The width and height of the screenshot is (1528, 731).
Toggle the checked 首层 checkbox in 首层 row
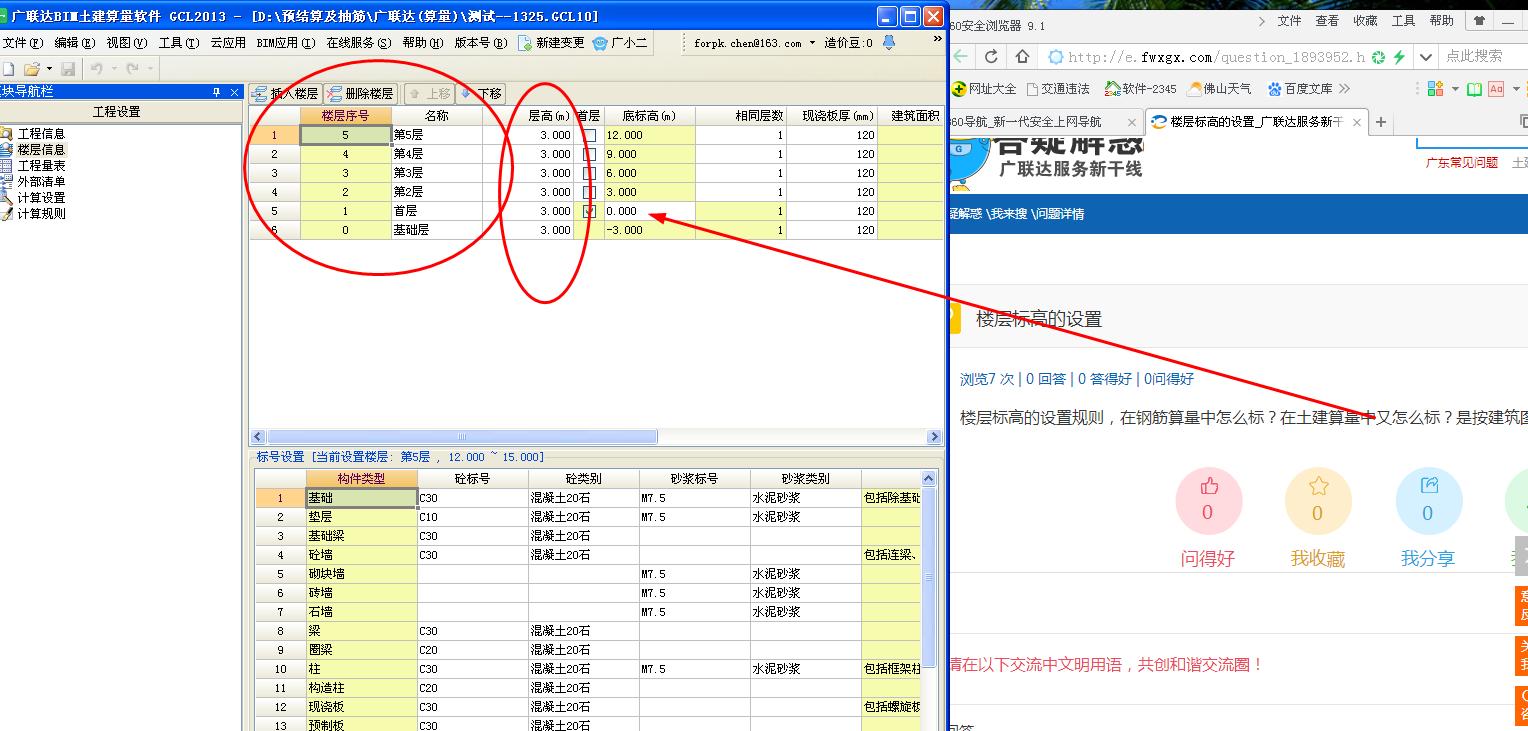tap(589, 211)
